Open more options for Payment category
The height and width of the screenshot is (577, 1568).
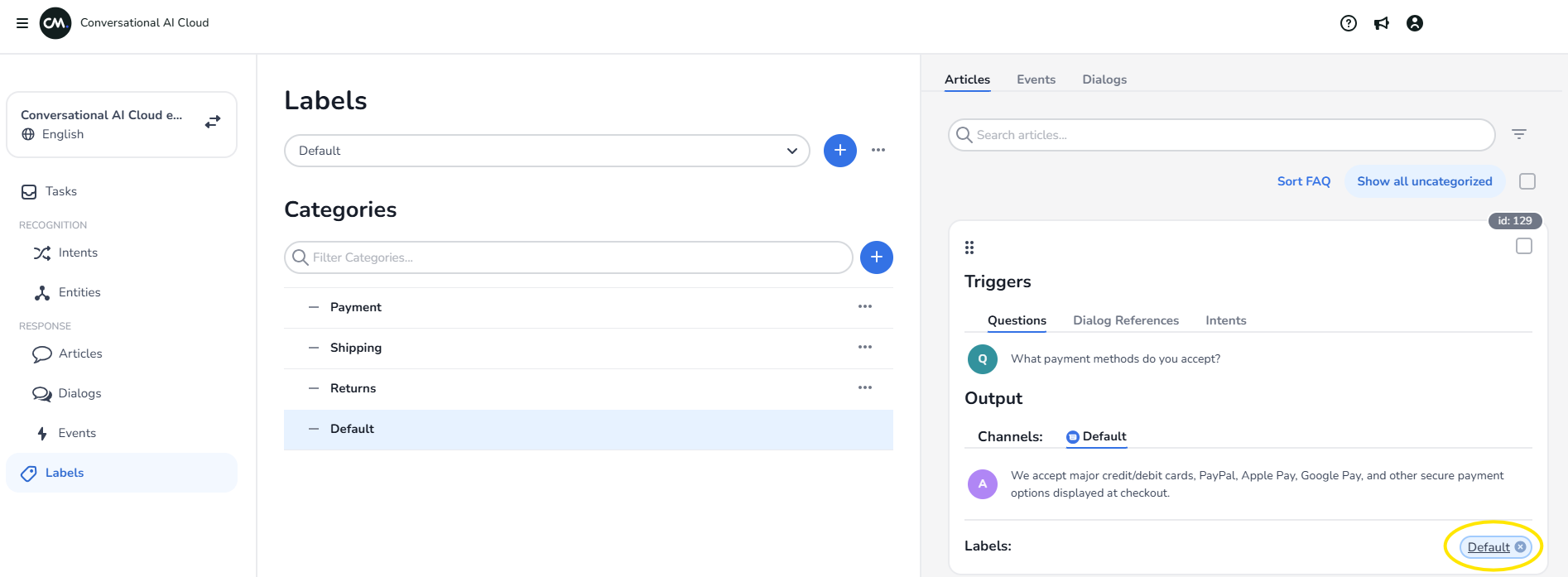pos(865,306)
